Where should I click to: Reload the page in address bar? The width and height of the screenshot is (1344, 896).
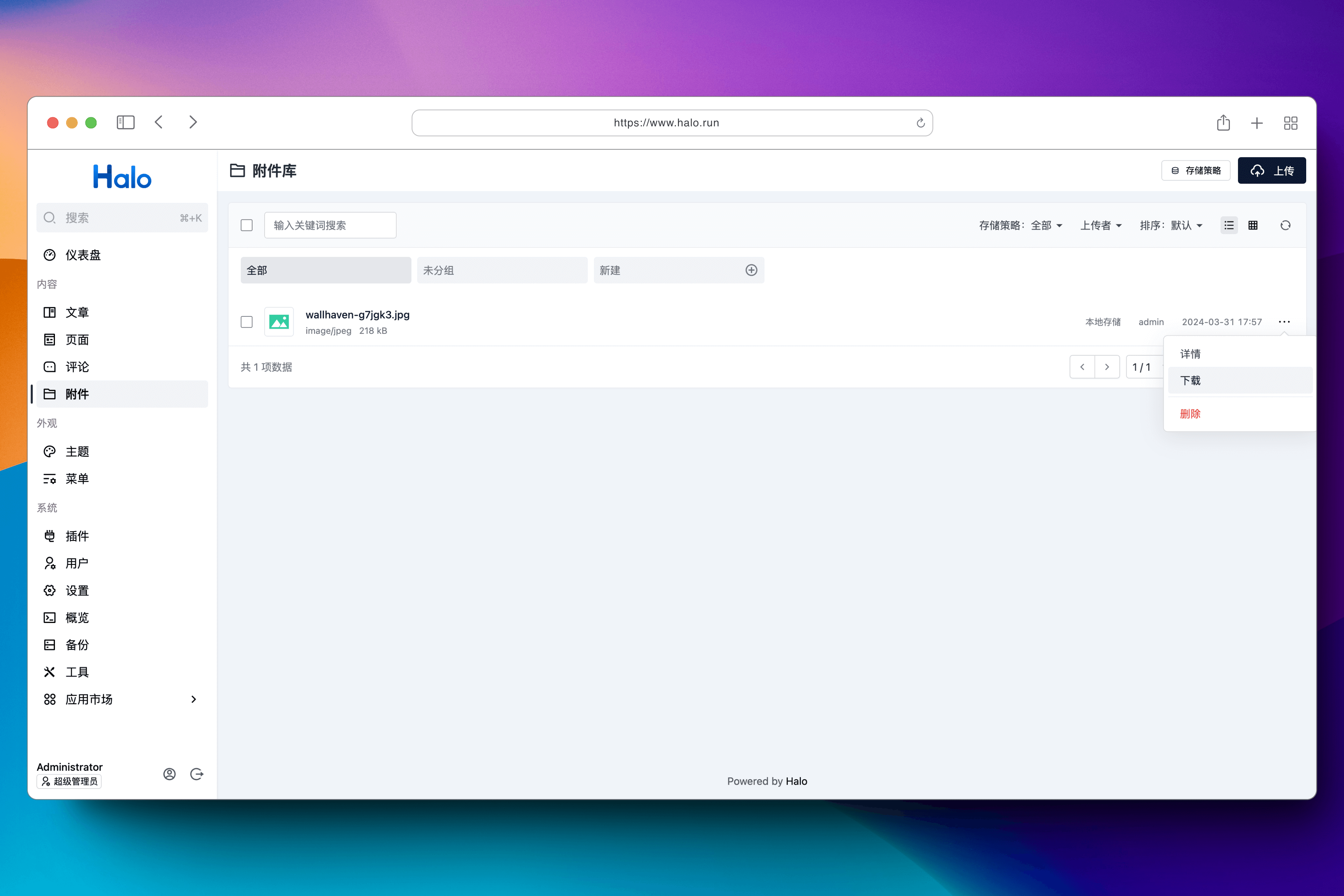tap(920, 123)
